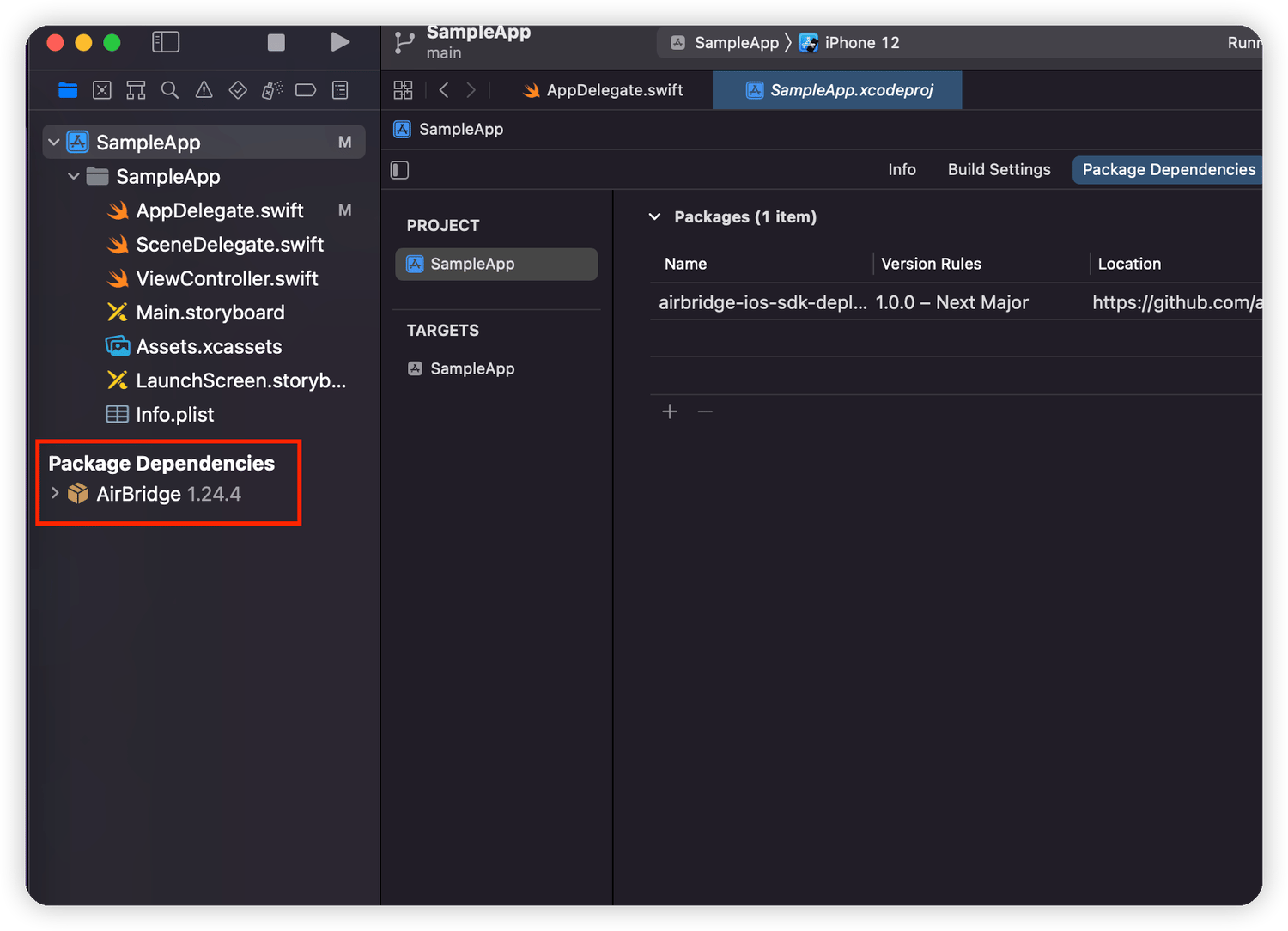Select AirBridge 1.24.4 package
The height and width of the screenshot is (931, 1288).
coord(168,495)
